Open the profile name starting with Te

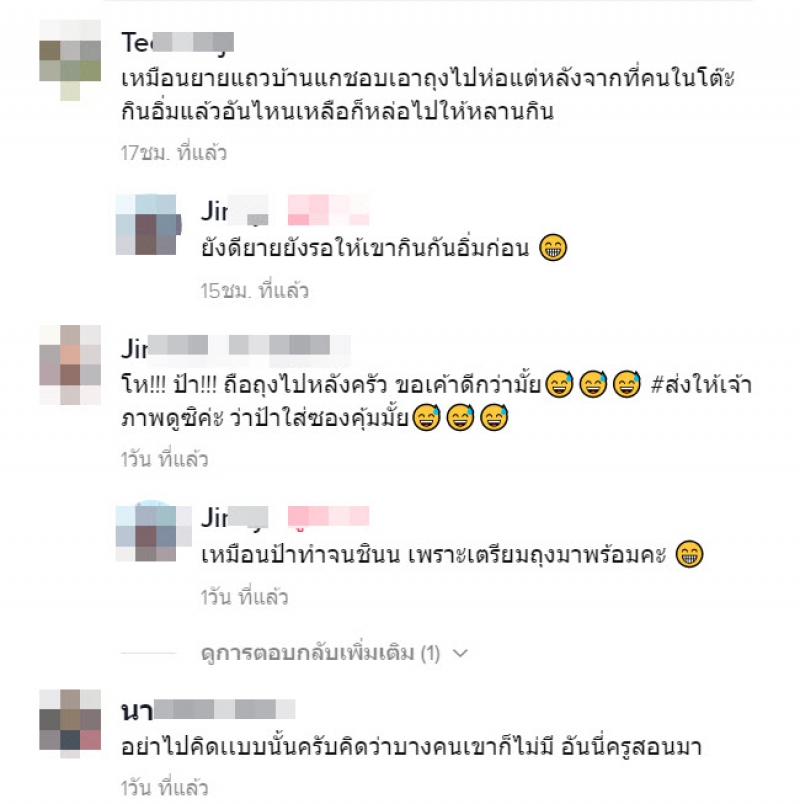click(177, 43)
